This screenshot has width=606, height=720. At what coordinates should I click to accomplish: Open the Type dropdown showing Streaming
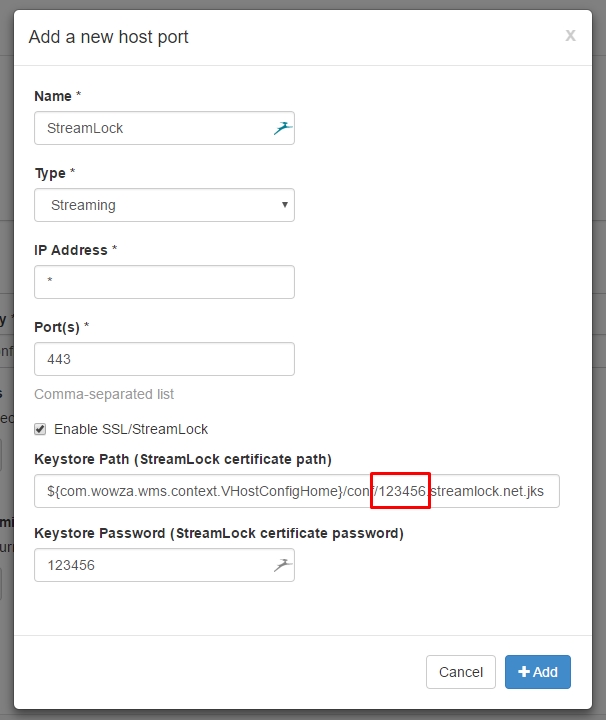(164, 205)
